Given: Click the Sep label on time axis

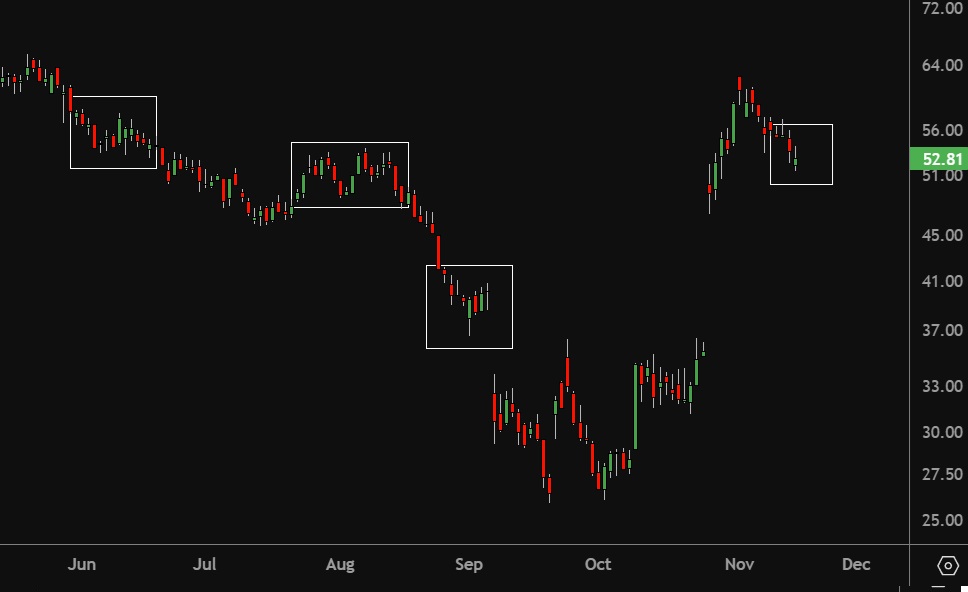Looking at the screenshot, I should (x=469, y=565).
